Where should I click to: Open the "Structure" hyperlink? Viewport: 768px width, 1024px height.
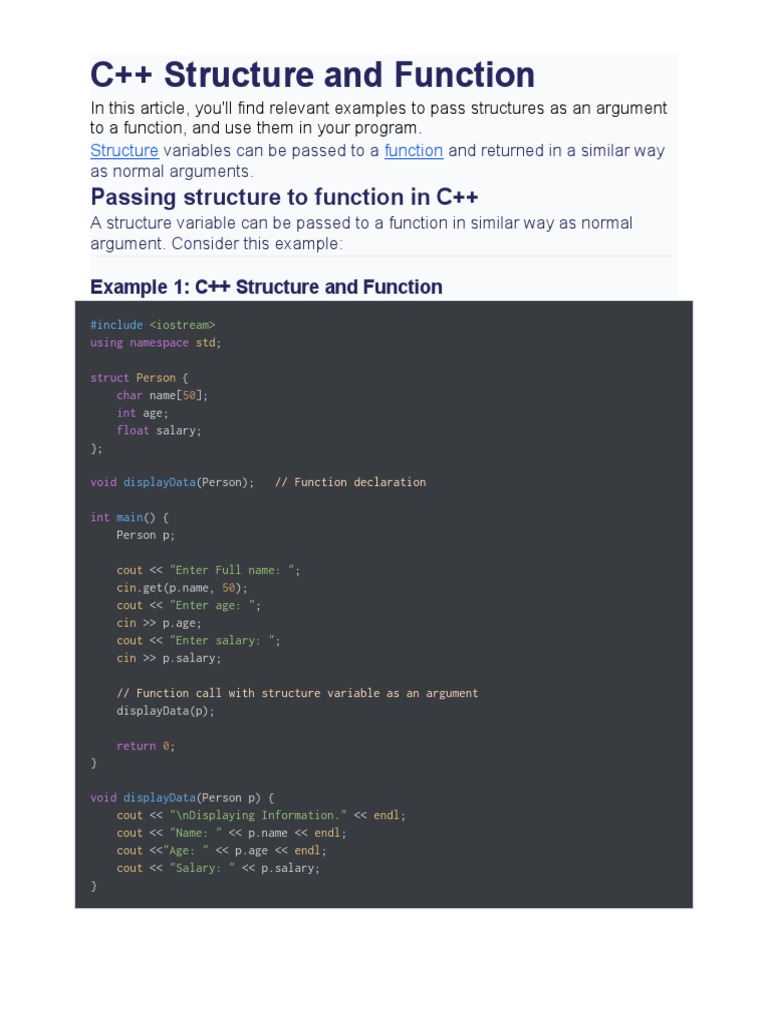(x=124, y=151)
